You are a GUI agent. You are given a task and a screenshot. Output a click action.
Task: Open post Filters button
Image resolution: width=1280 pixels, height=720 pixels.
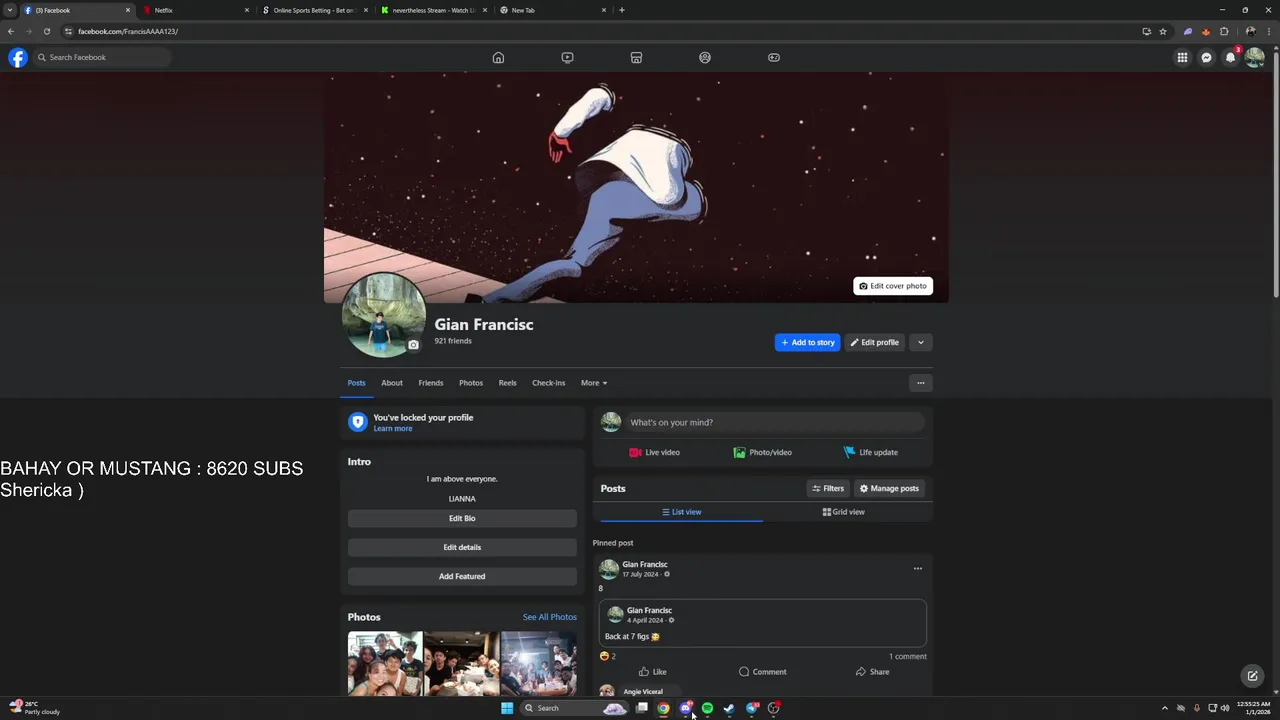coord(828,488)
